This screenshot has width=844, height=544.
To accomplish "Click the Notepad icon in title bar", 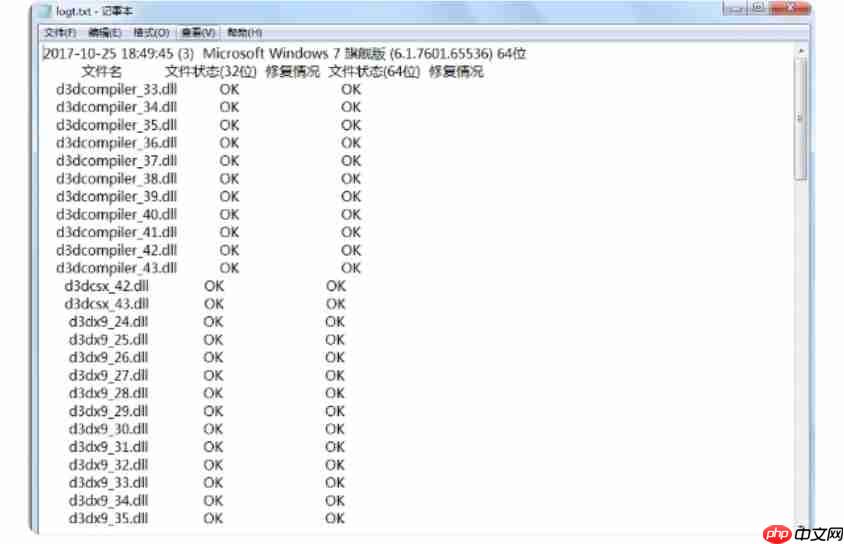I will pos(46,11).
